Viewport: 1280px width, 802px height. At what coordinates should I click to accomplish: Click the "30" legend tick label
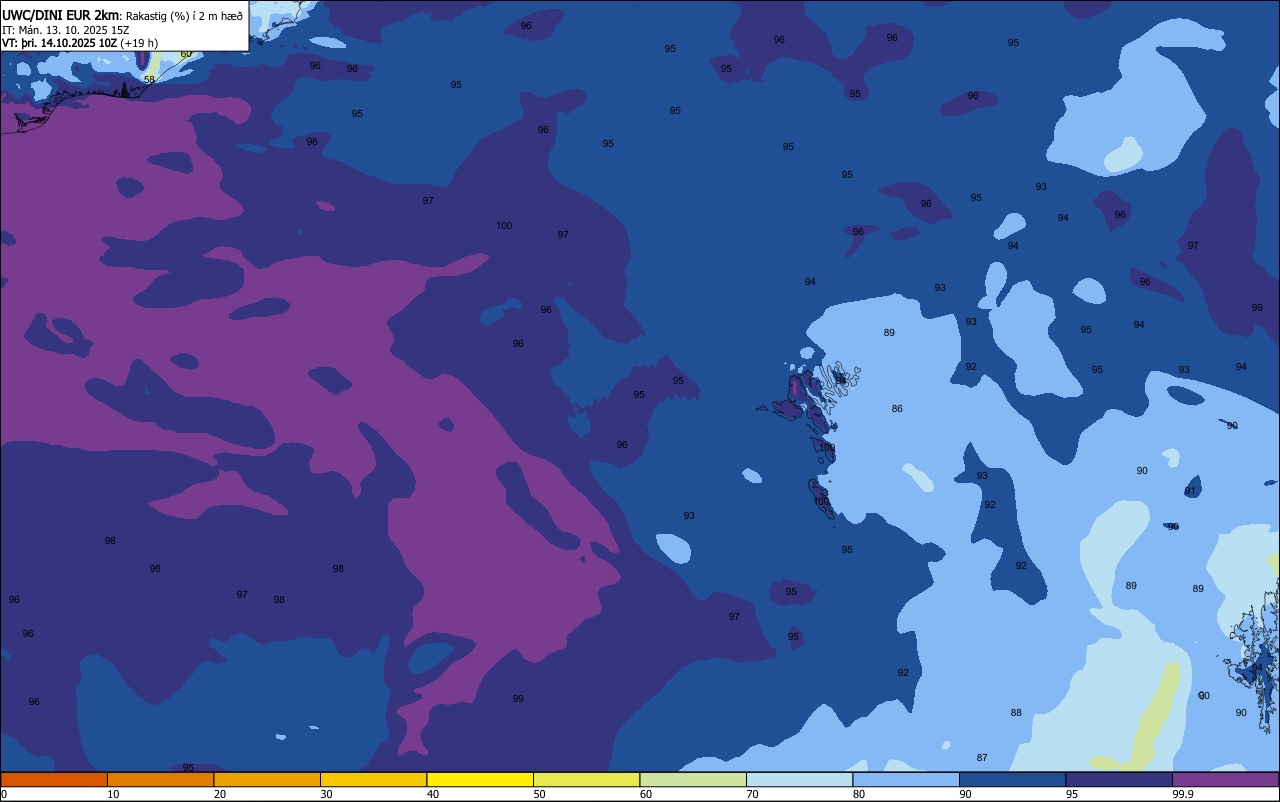tap(326, 794)
